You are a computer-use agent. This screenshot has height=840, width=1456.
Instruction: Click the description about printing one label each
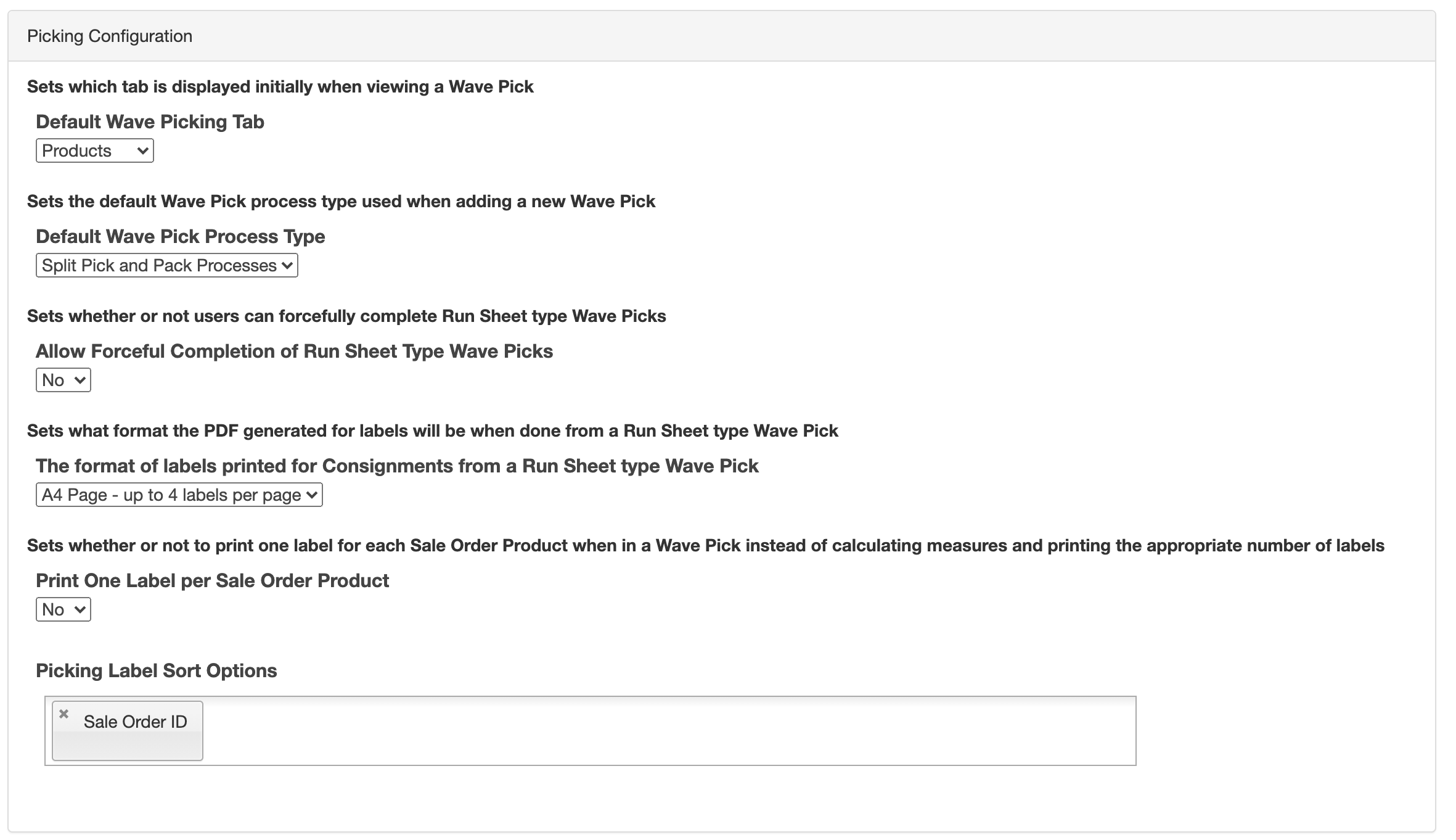click(705, 545)
